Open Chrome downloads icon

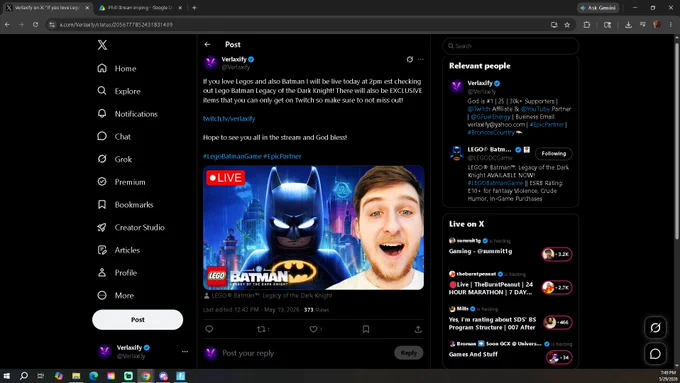pyautogui.click(x=628, y=25)
